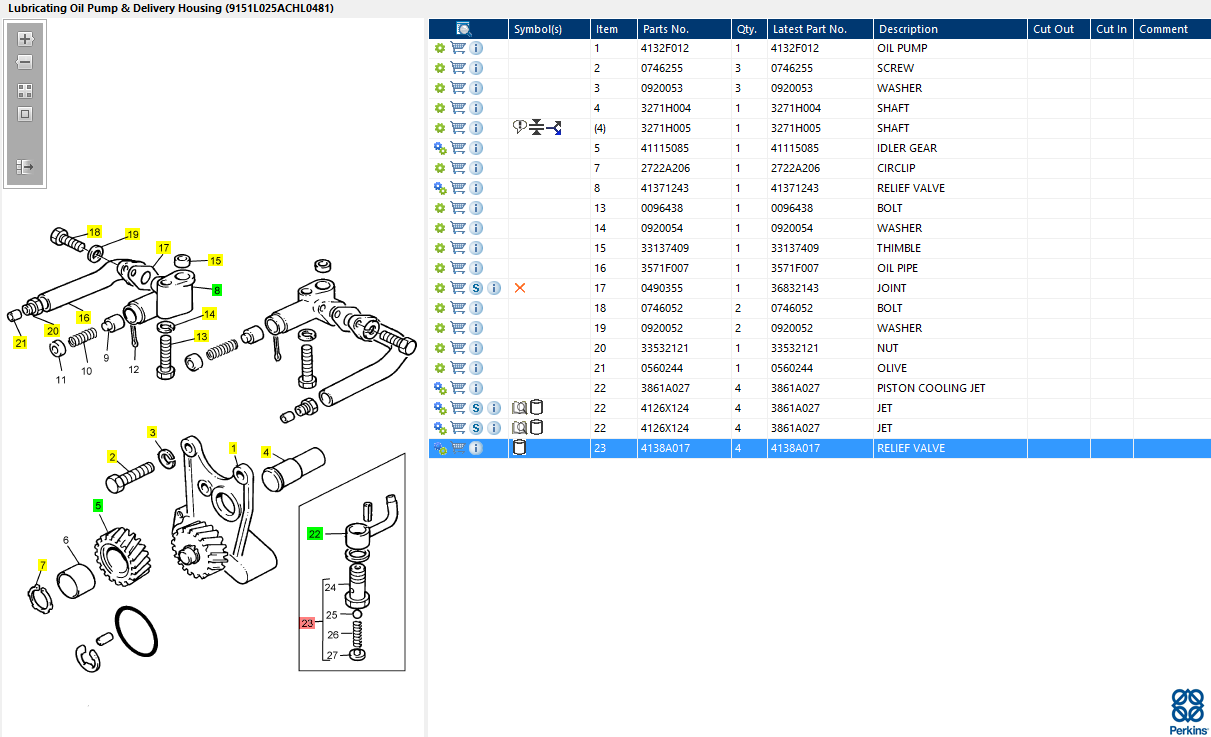The width and height of the screenshot is (1211, 737).
Task: Select pink callout 23 in diagram
Action: (307, 623)
